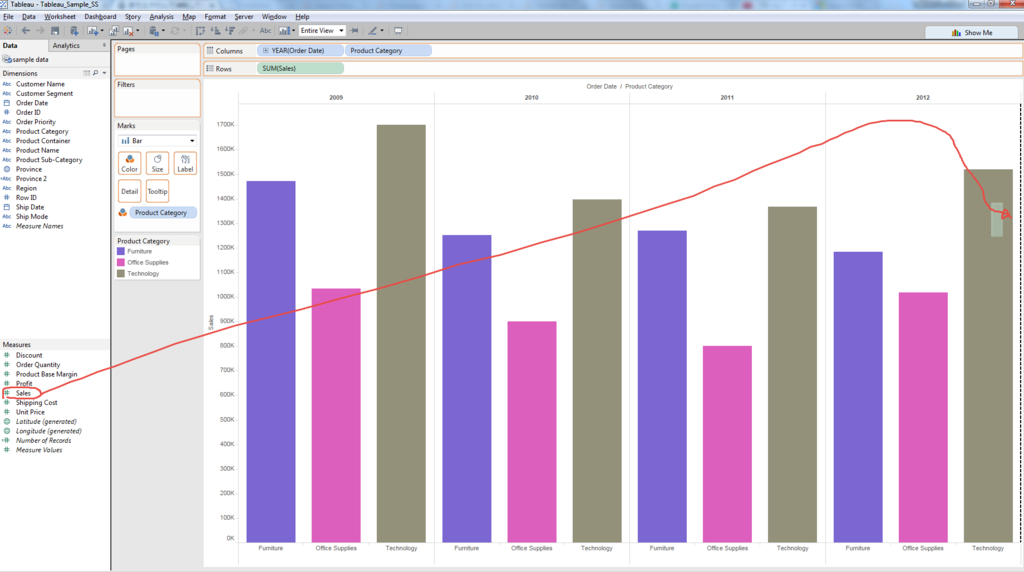
Task: Click the Technology gray legend swatch
Action: 121,274
